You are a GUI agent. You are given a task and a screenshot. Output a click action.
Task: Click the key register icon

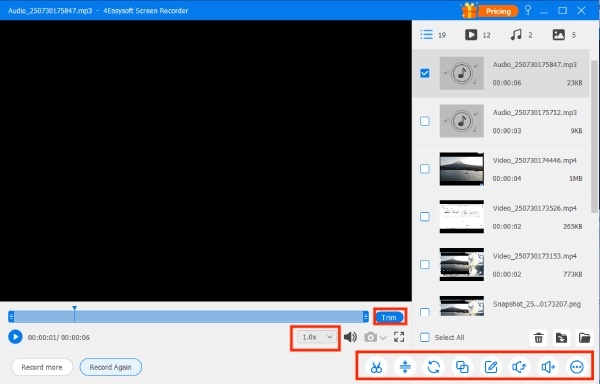(528, 10)
